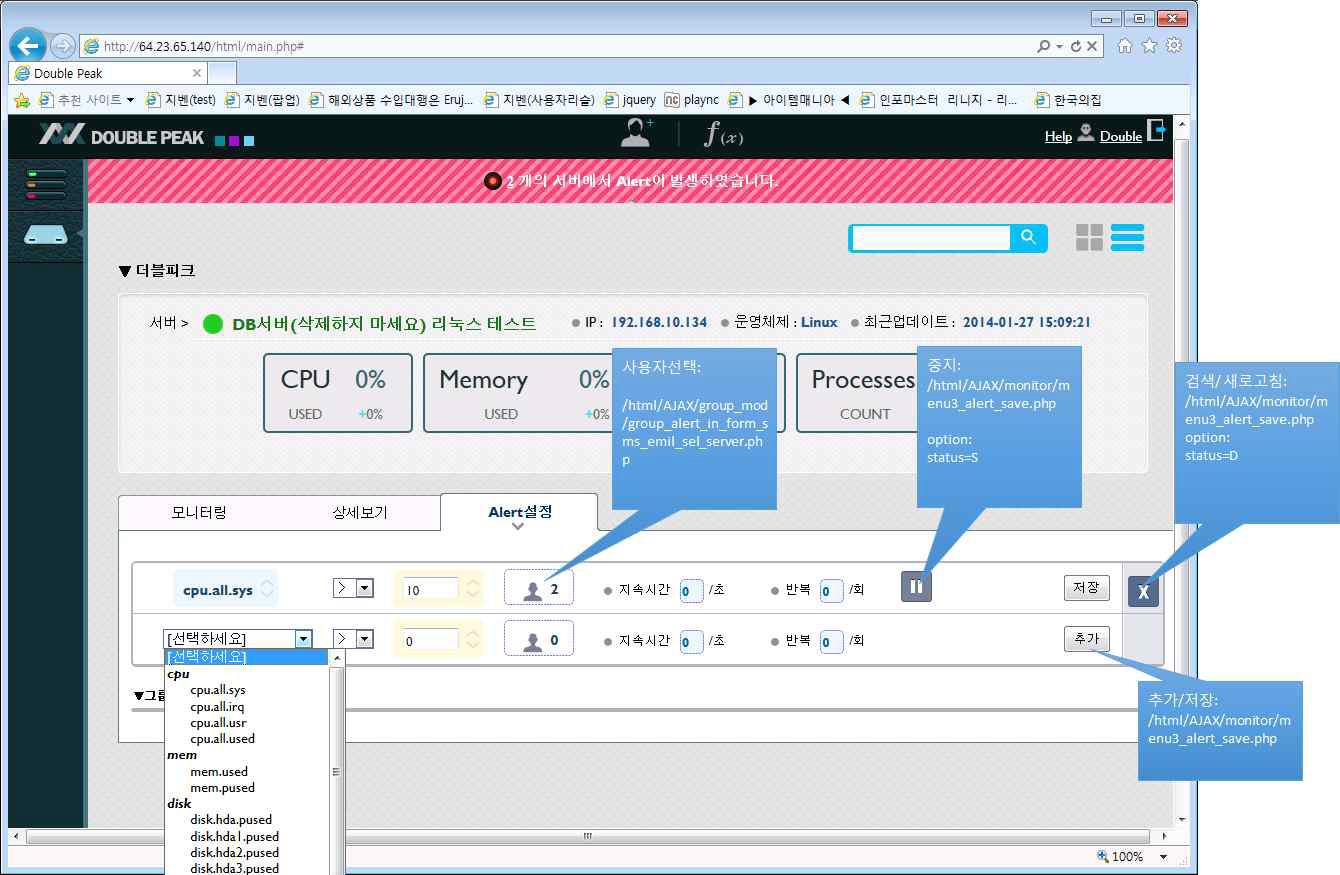Open the zoom level dropdown at 100%
The width and height of the screenshot is (1340, 875).
point(1163,857)
